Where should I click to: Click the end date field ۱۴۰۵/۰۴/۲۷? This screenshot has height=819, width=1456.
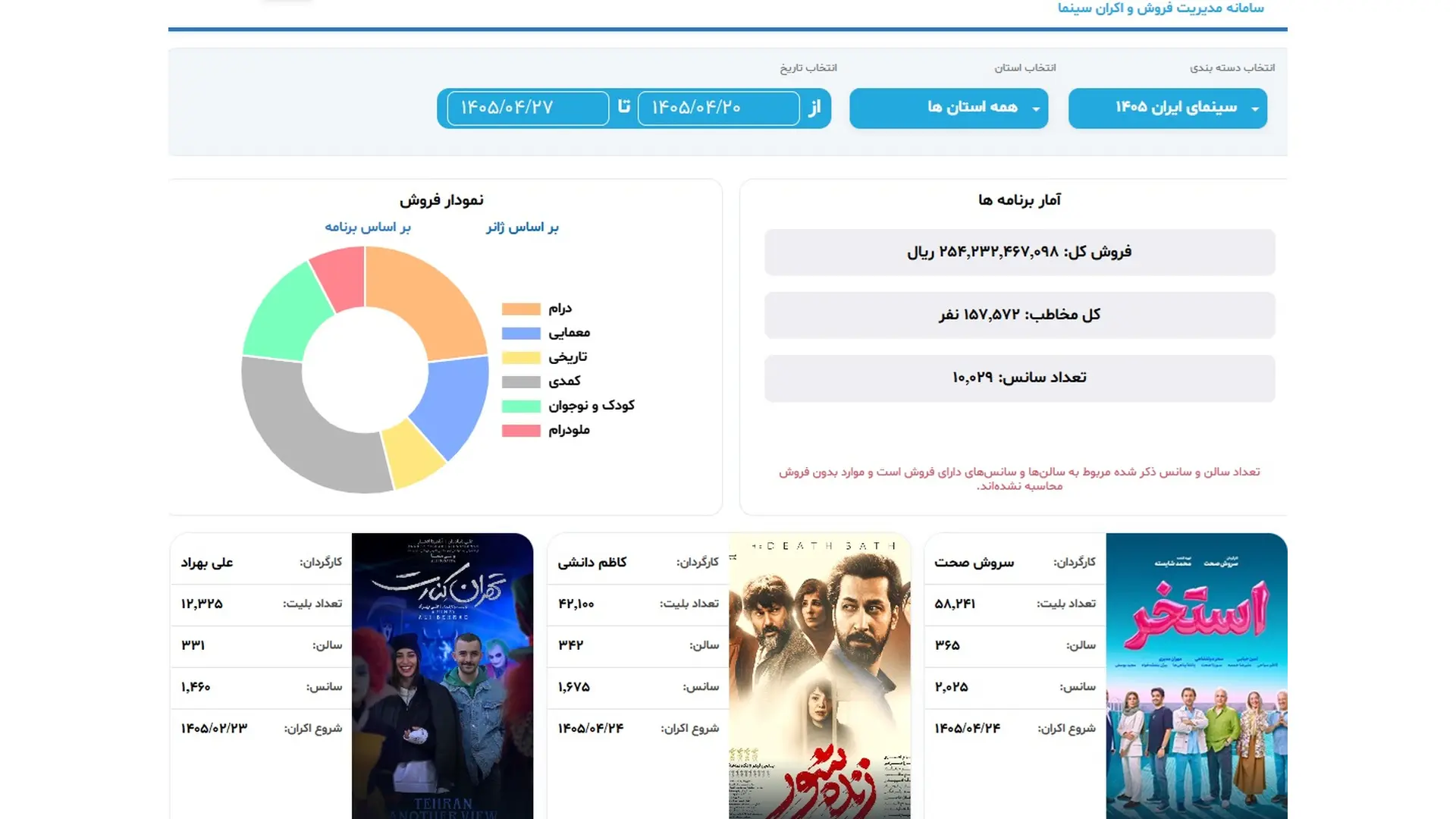(x=528, y=108)
